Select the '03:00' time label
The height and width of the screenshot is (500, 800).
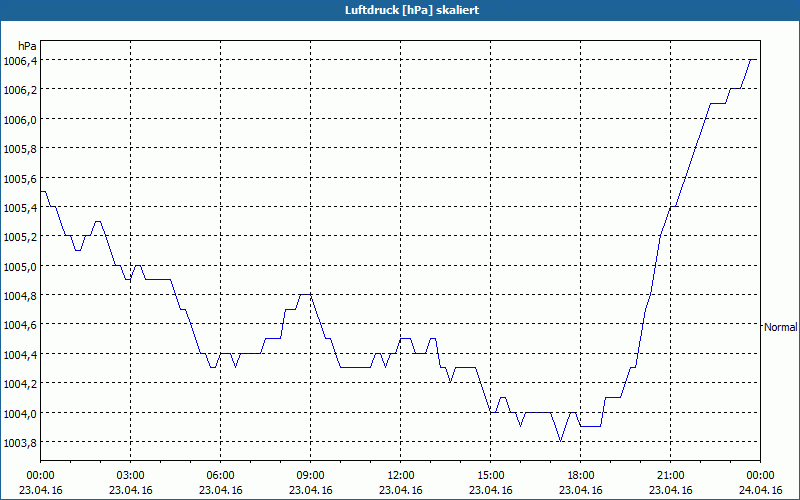(131, 476)
